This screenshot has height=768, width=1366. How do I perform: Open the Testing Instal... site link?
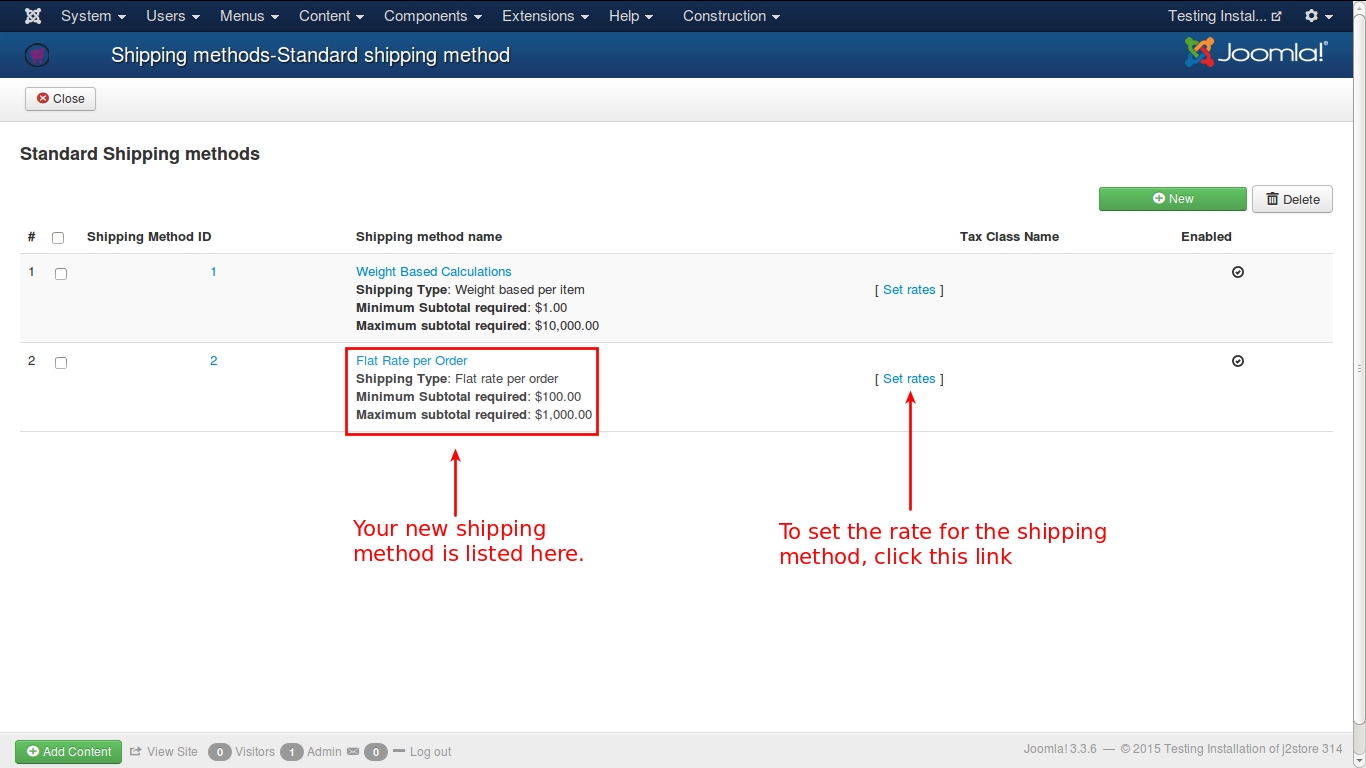click(x=1225, y=16)
